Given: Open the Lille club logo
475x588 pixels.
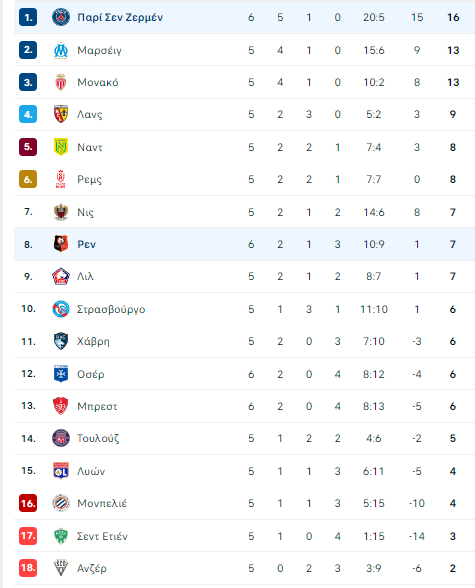Looking at the screenshot, I should click(x=61, y=276).
